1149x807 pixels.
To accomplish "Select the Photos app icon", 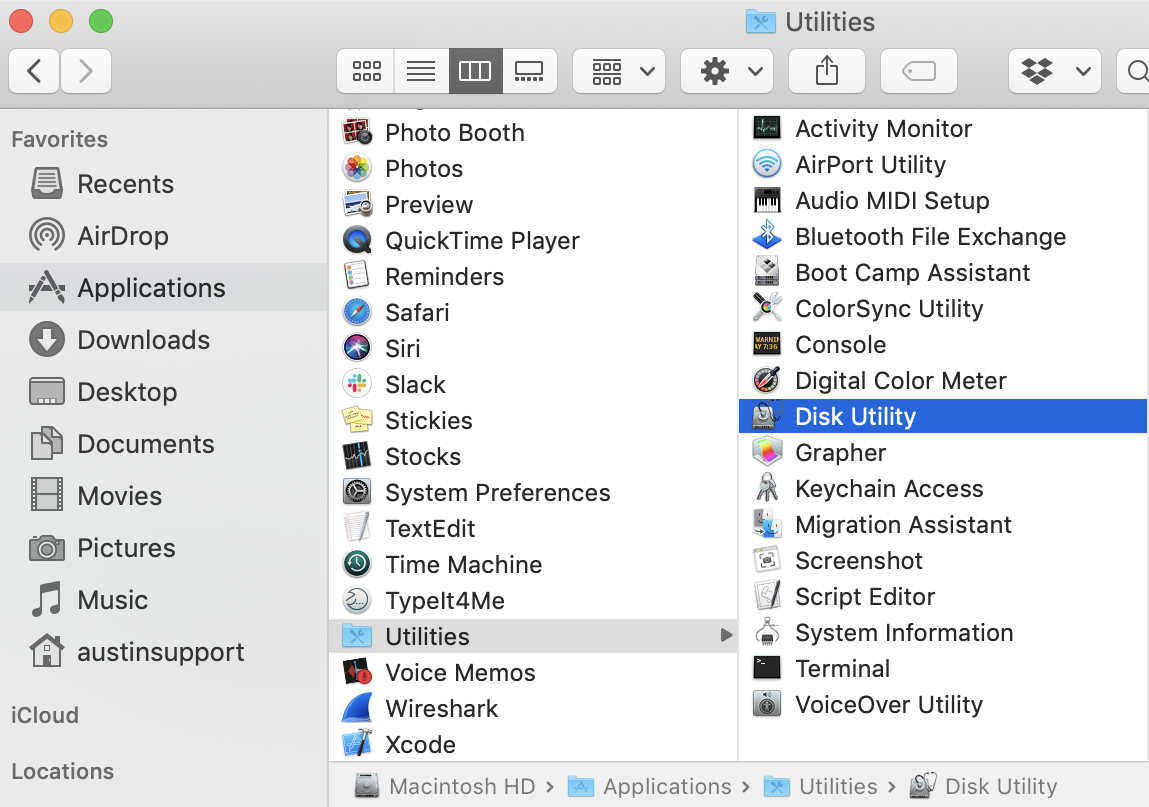I will click(x=357, y=169).
